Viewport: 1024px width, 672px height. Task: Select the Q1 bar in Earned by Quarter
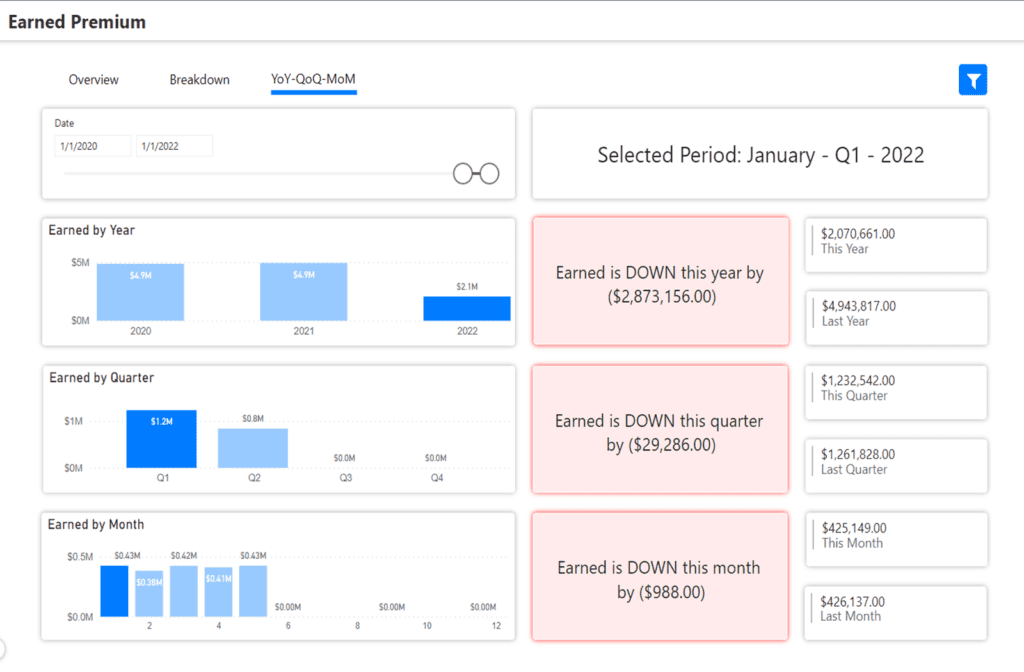click(x=161, y=439)
